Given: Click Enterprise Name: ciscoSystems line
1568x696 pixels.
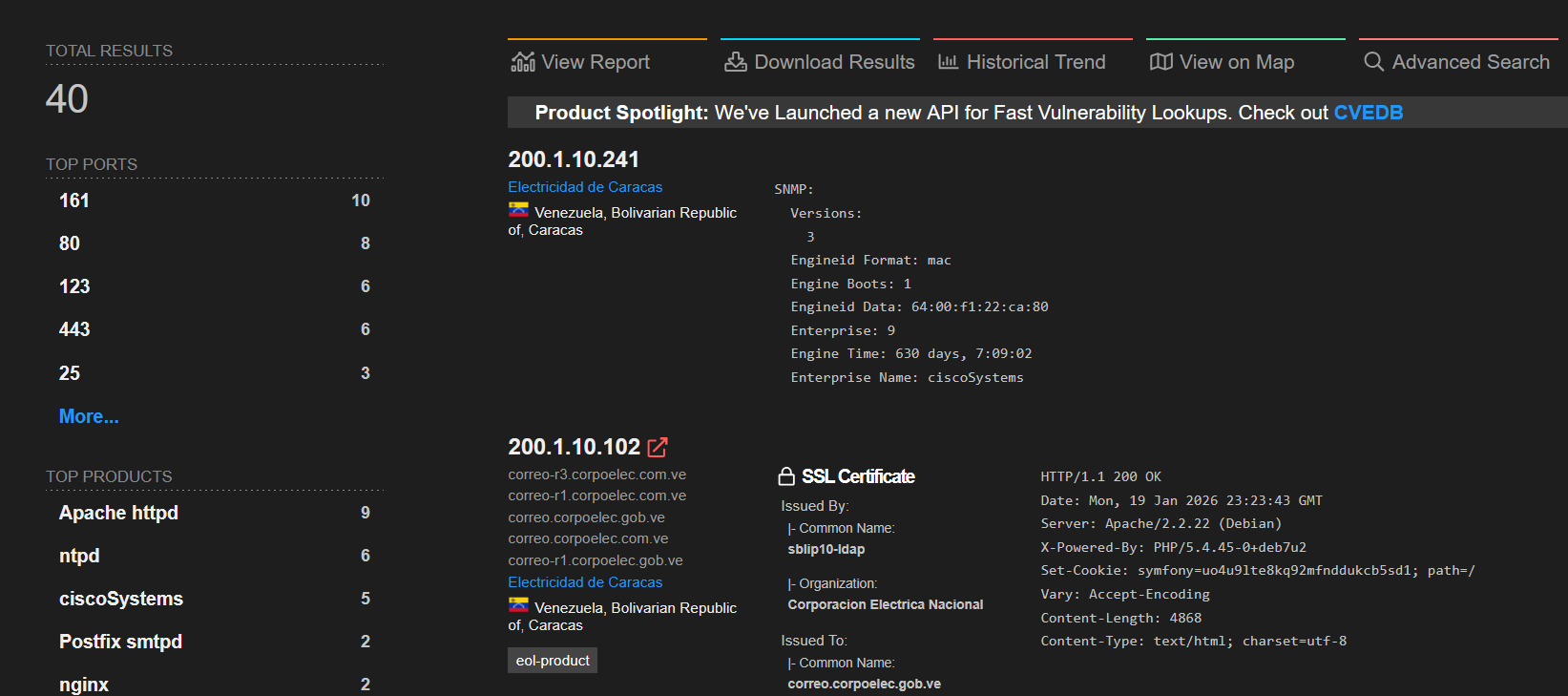Looking at the screenshot, I should [x=908, y=377].
